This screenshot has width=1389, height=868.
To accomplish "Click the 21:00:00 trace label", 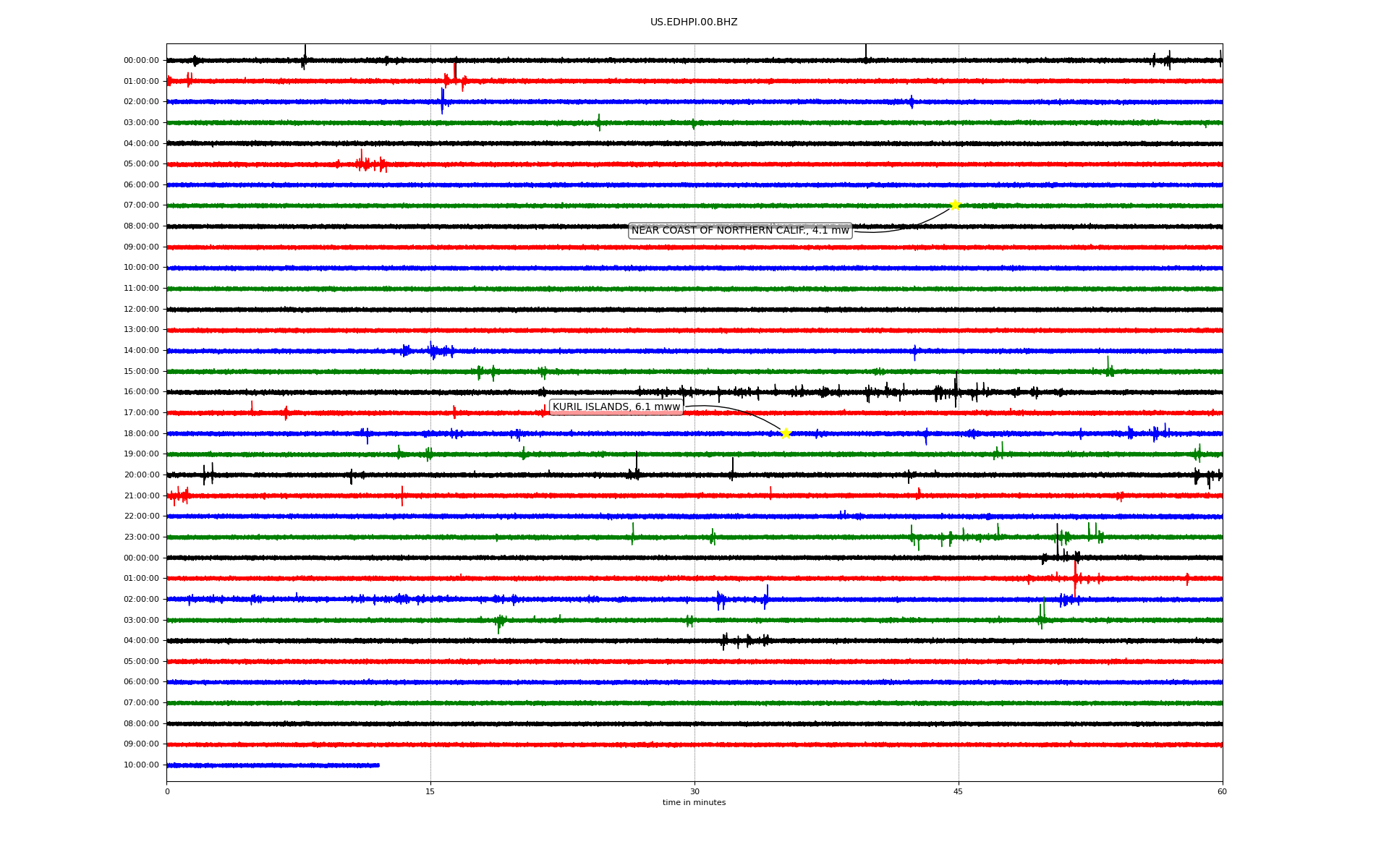I will coord(141,496).
